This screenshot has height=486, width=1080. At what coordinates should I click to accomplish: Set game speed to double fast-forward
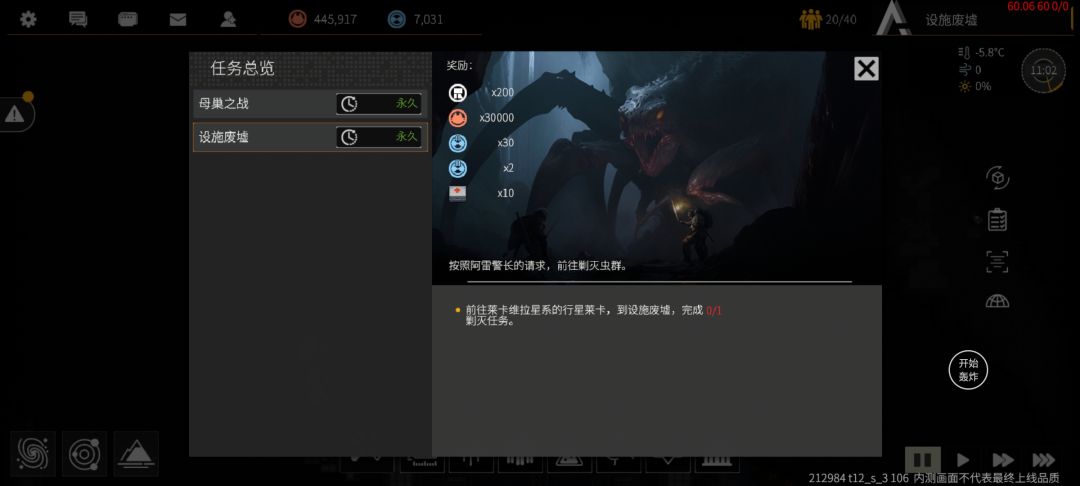point(1003,460)
